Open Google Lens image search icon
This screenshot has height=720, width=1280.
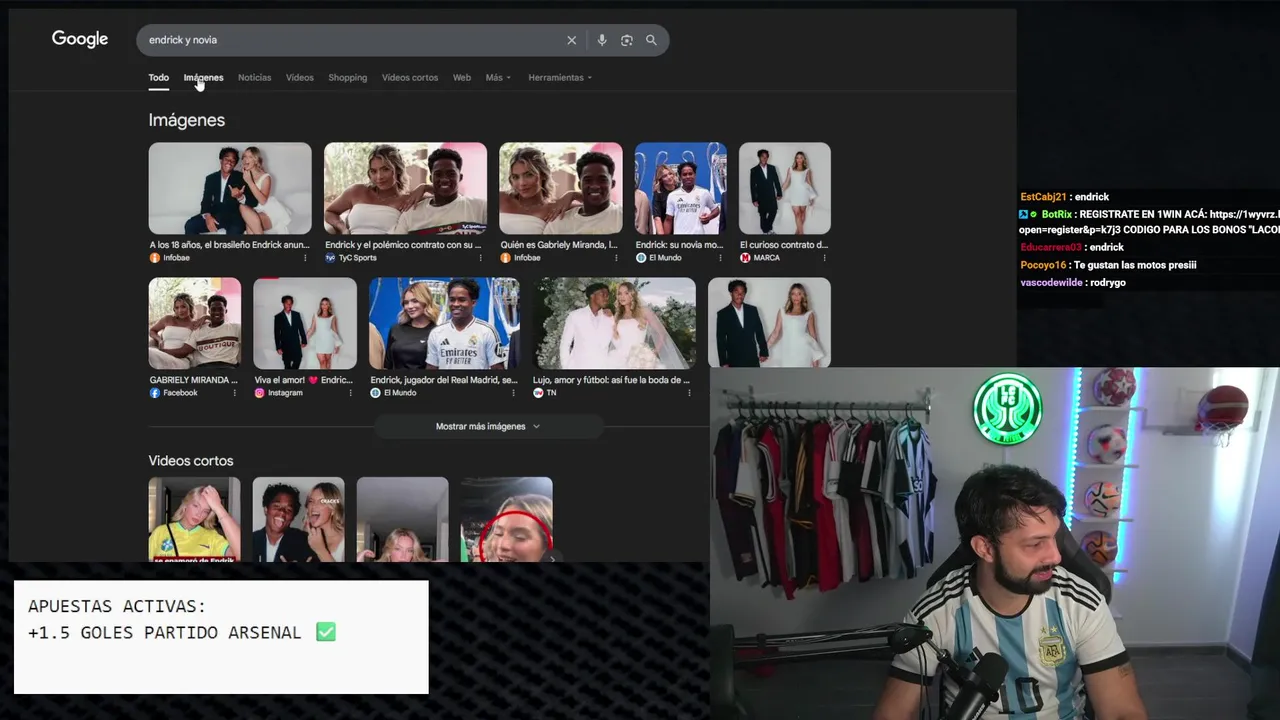[x=627, y=40]
